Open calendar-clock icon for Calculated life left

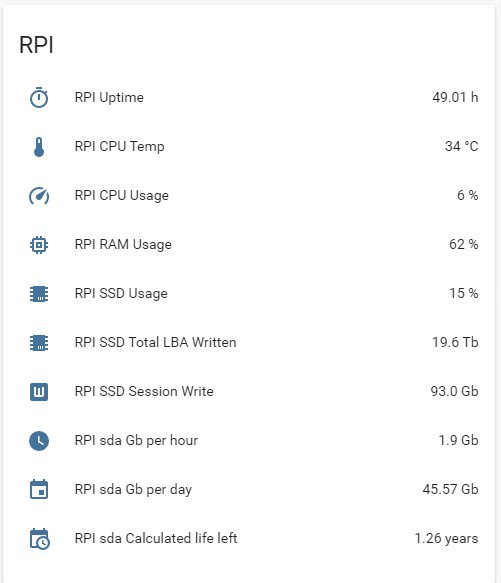39,538
